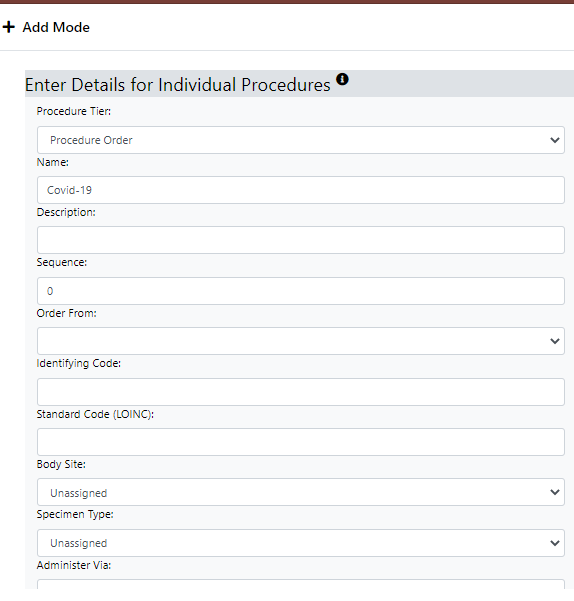574x601 pixels.
Task: Click the Enter Details for Individual Procedures heading
Action: [x=177, y=85]
